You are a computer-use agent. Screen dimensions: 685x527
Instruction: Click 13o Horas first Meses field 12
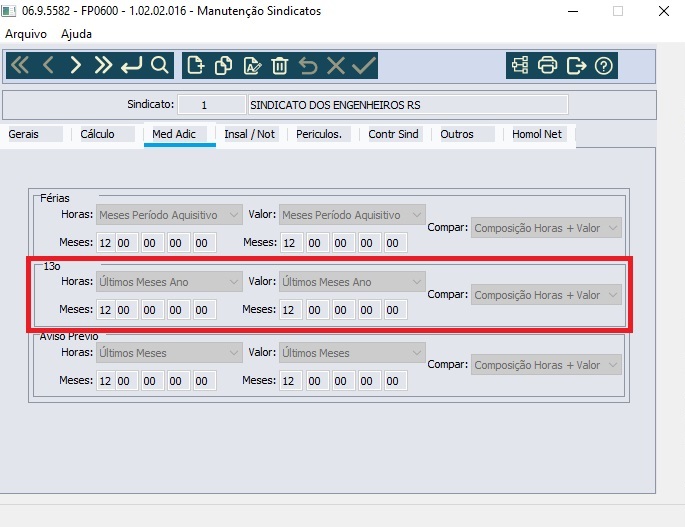tap(105, 310)
